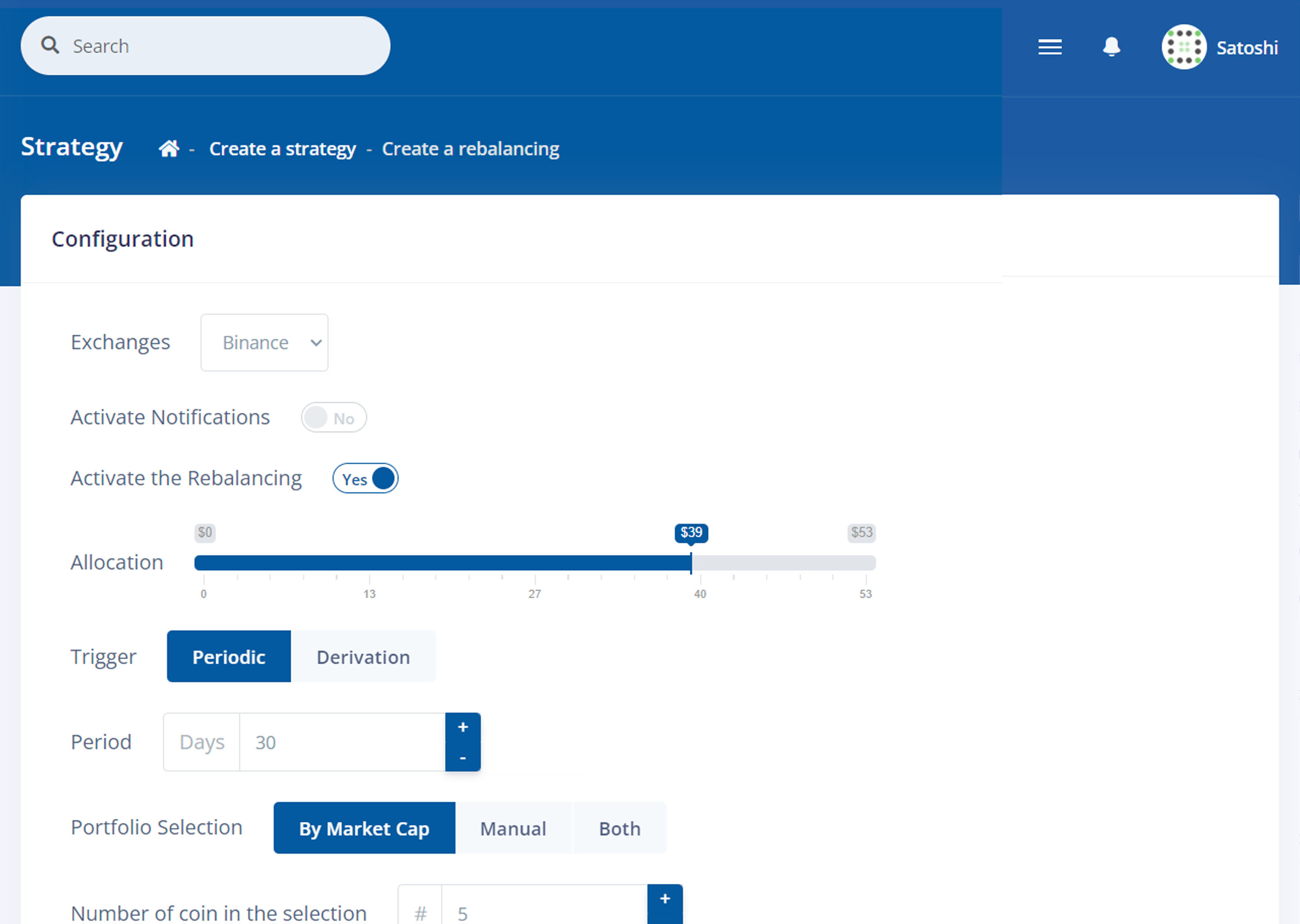Open the hamburger menu icon
The image size is (1300, 924).
[1049, 47]
